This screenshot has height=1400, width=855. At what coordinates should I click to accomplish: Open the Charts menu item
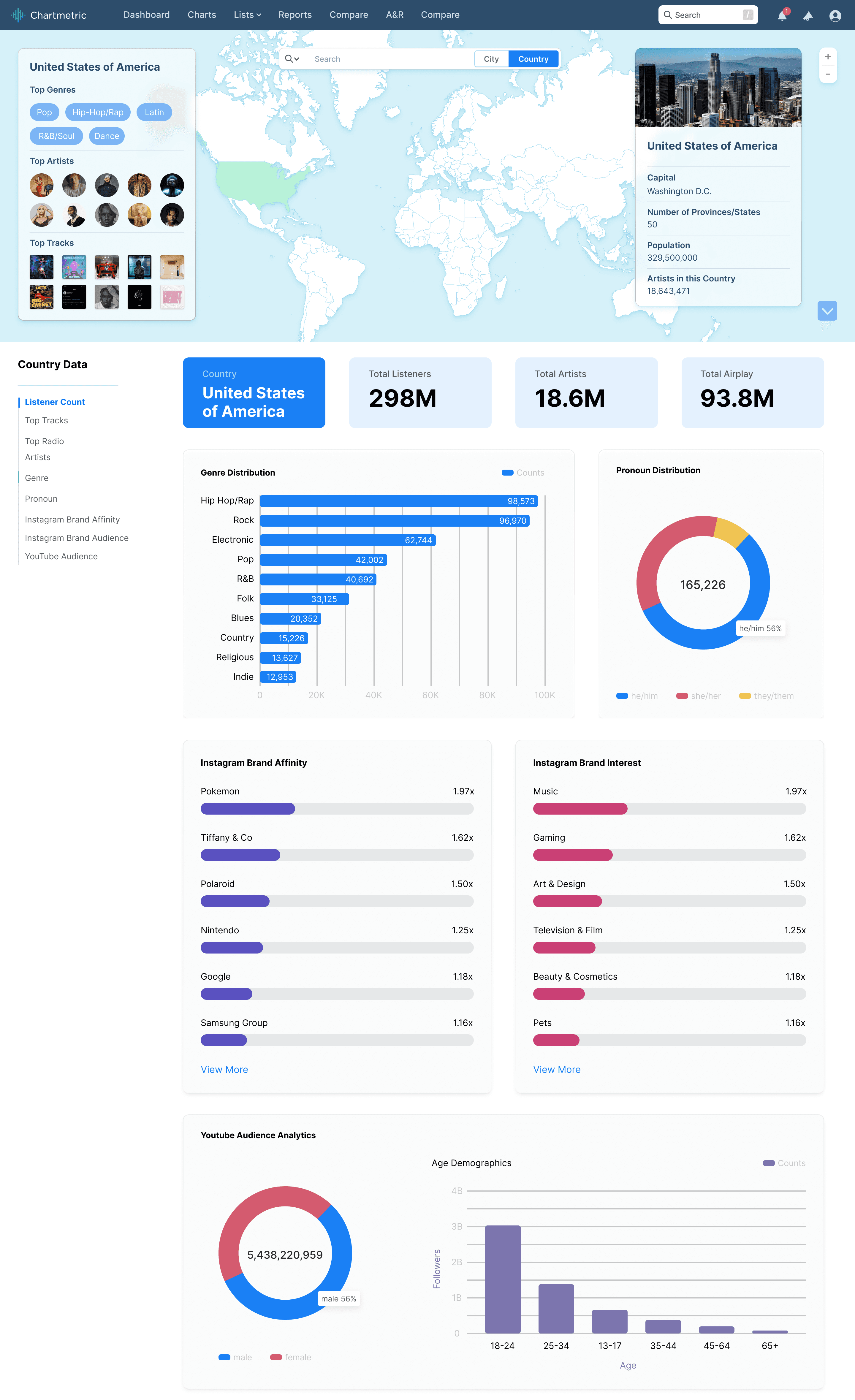[x=202, y=15]
